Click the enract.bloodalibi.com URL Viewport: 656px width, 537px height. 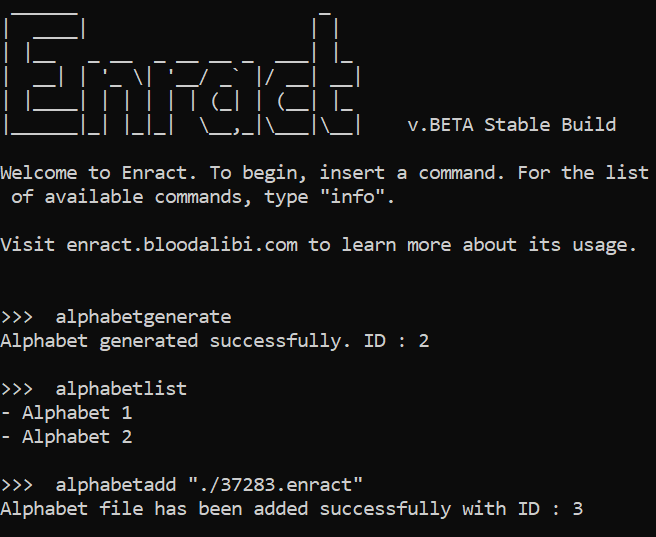point(182,245)
